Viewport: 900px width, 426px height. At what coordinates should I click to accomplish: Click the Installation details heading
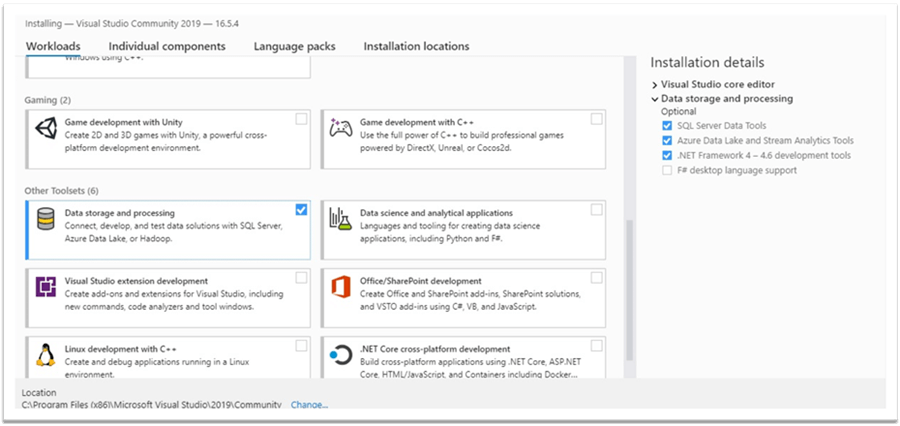[x=707, y=63]
